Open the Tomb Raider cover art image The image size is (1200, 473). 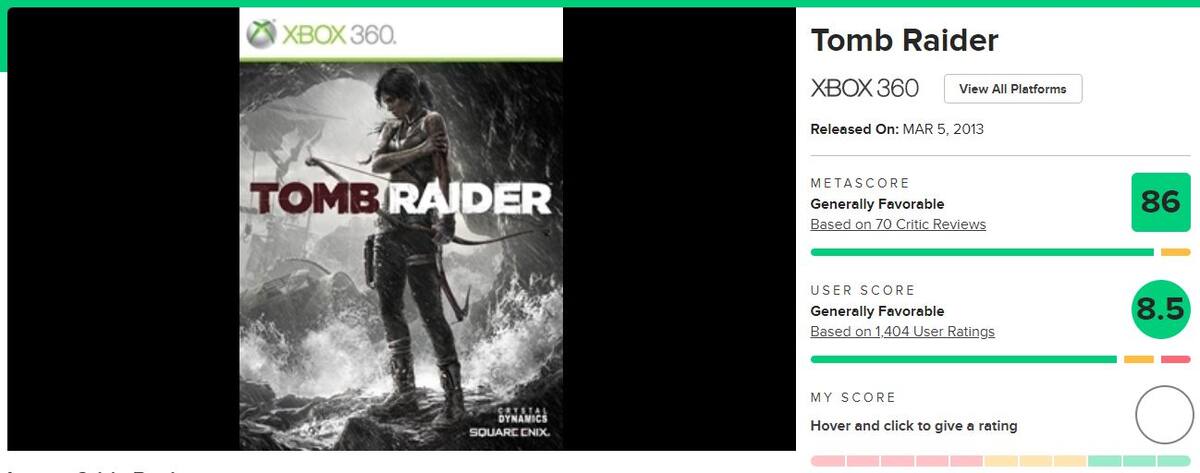[x=401, y=229]
